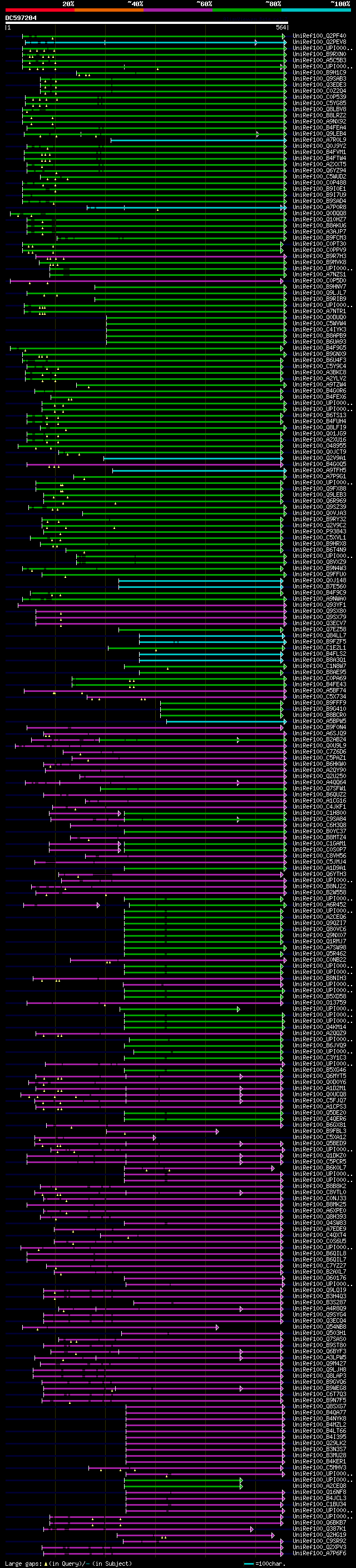
Task: Click the label UniRef100_A7R0L9
Action: click(x=319, y=140)
